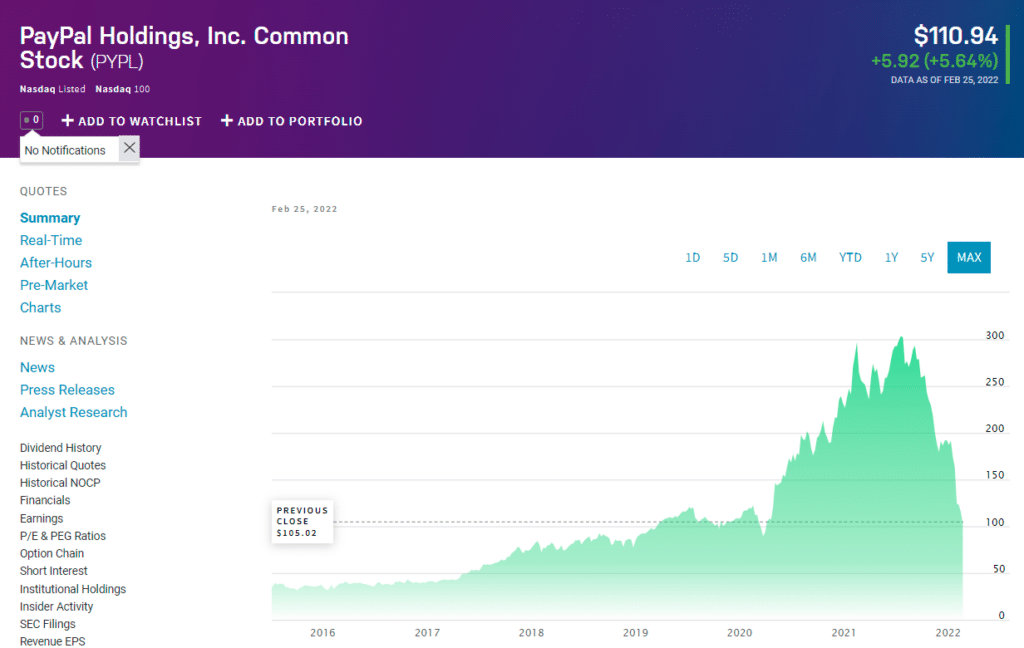Click the plus icon beside Add to Watchlist
Screen dimensions: 1024x648
[x=67, y=121]
